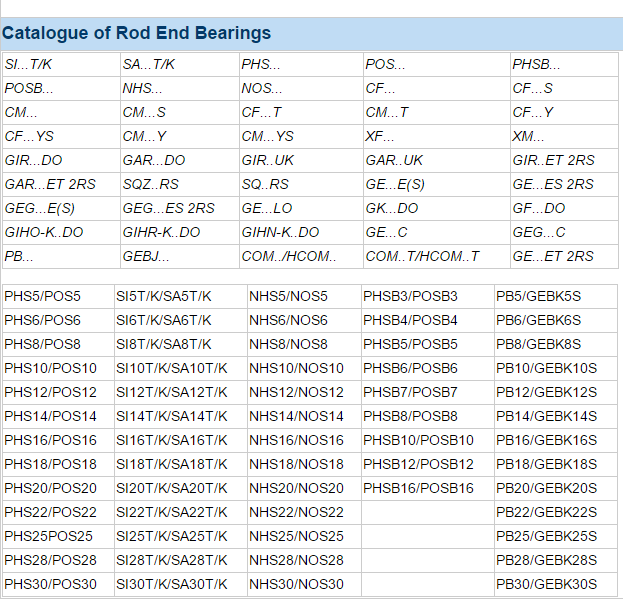Open the SA...T/K series link
The height and width of the screenshot is (599, 623).
149,64
